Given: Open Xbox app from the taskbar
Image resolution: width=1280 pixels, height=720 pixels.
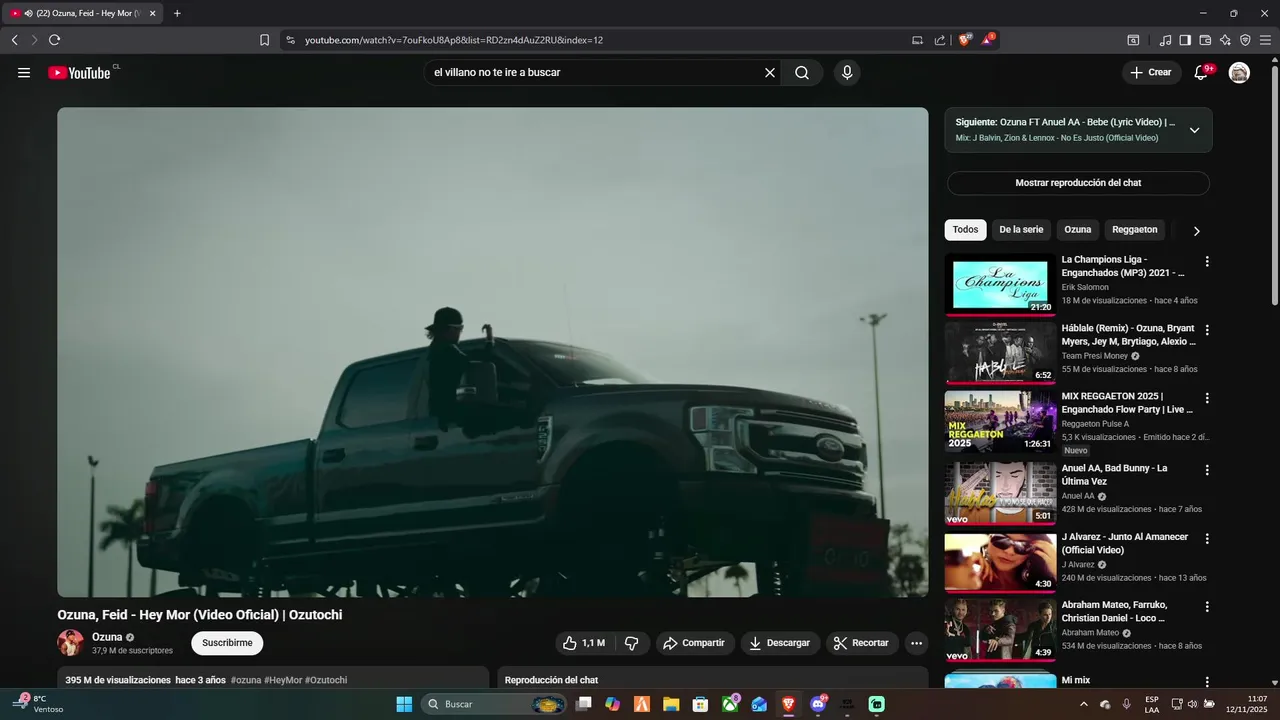Looking at the screenshot, I should pyautogui.click(x=731, y=704).
